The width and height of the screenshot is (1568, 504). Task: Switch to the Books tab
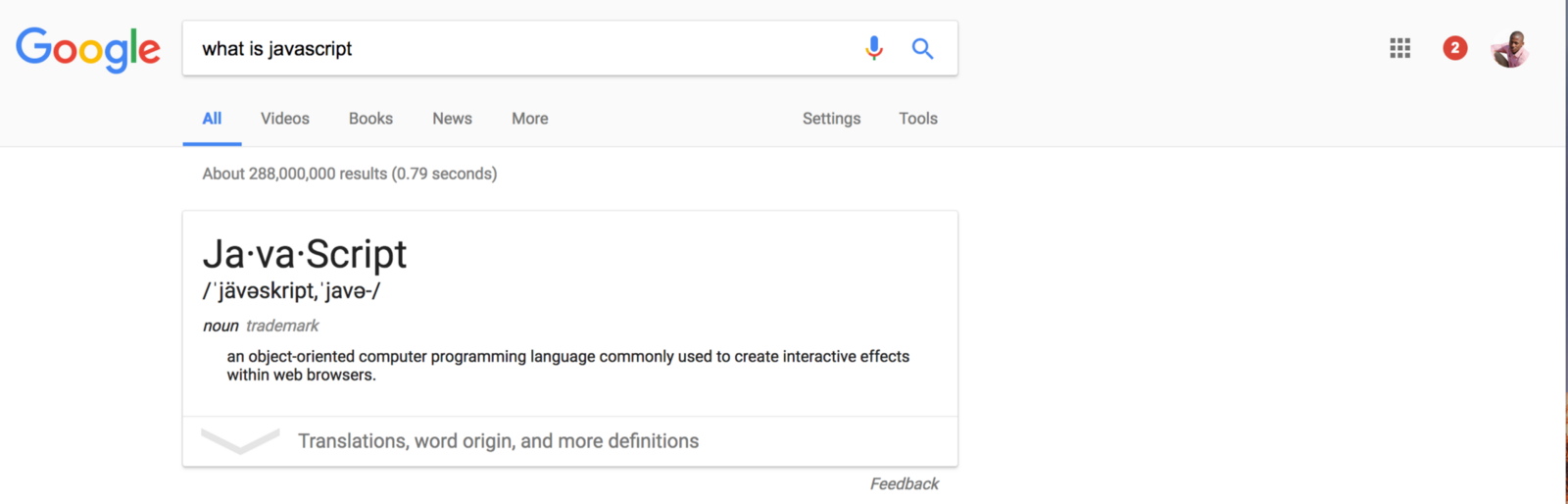[370, 119]
